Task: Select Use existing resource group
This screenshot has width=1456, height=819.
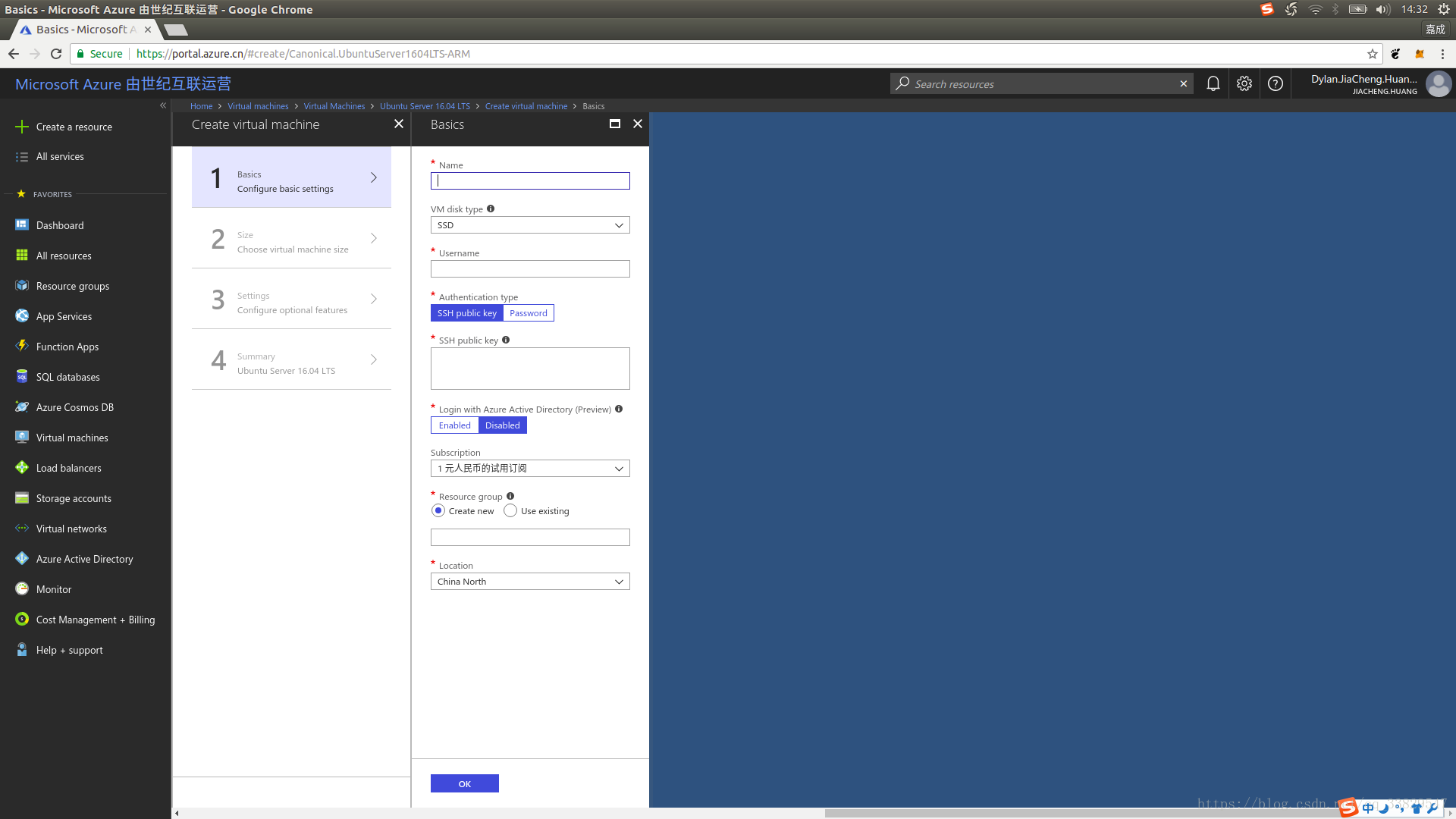Action: (510, 511)
